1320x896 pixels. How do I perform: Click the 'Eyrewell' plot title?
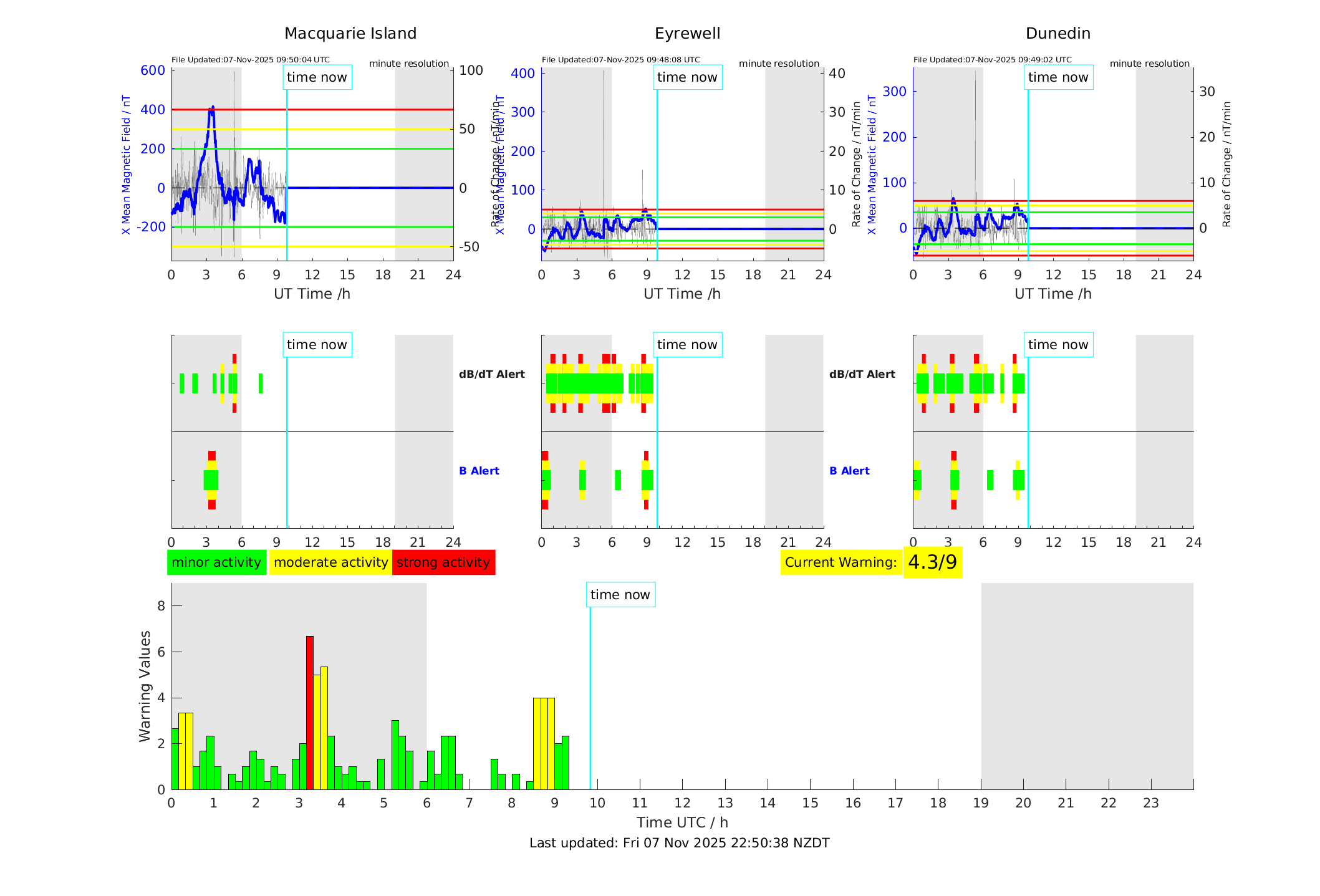pyautogui.click(x=687, y=34)
